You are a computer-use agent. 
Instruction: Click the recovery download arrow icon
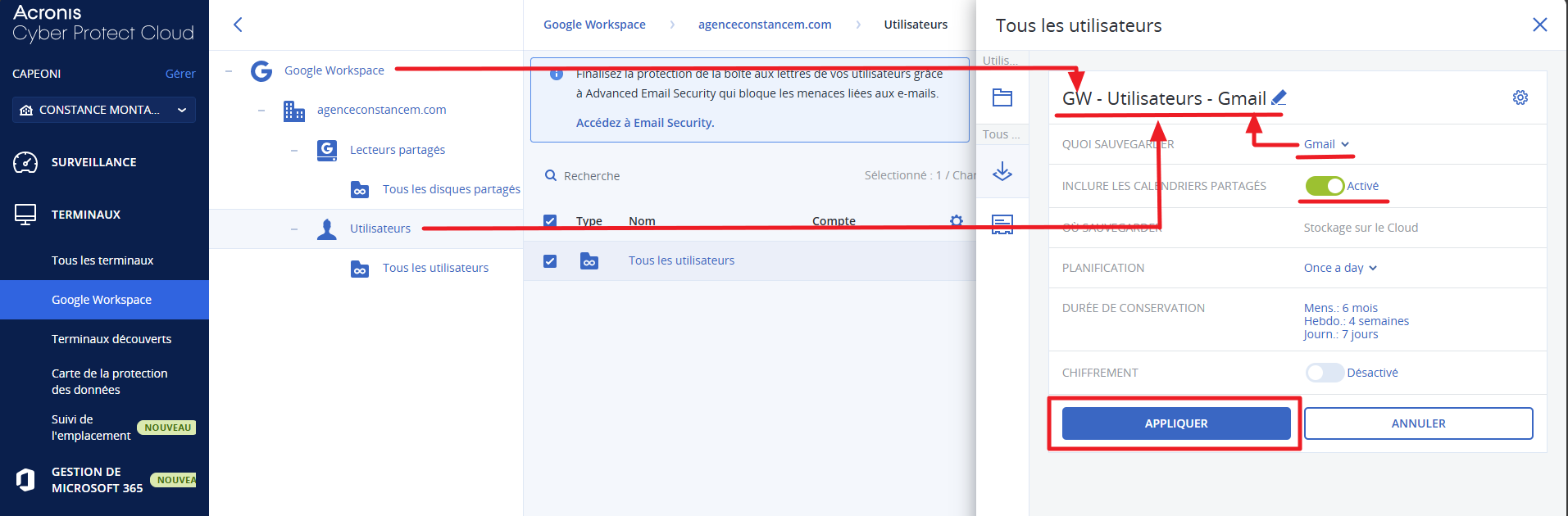point(1002,171)
